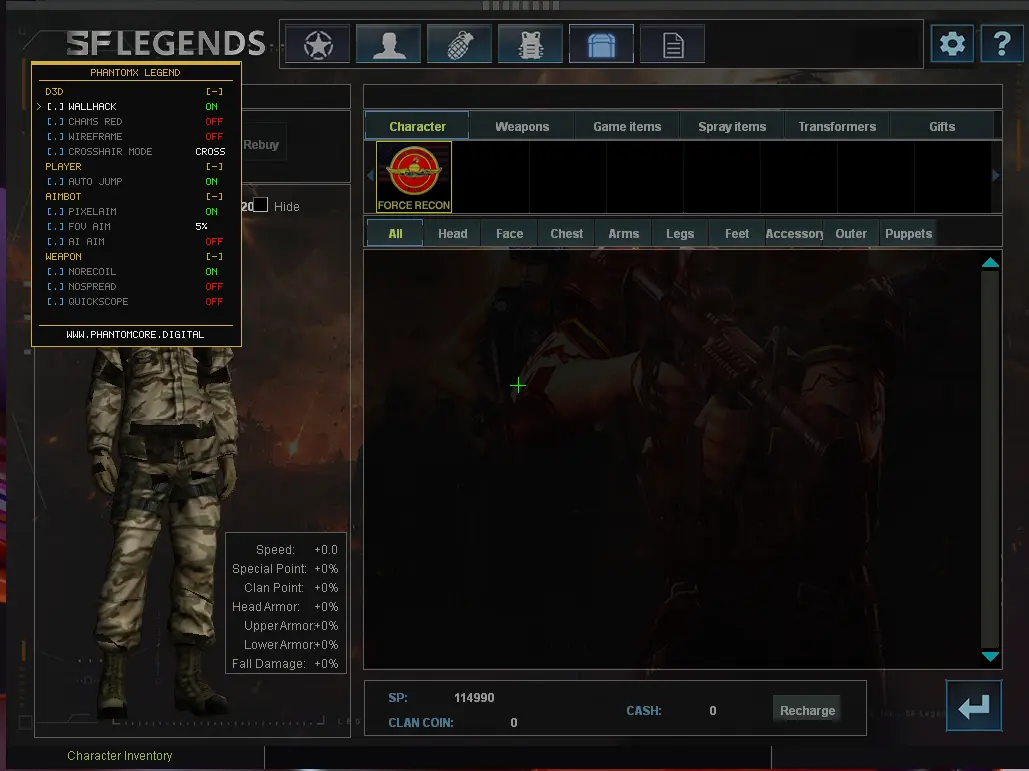
Task: Filter items by Feet
Action: 737,234
